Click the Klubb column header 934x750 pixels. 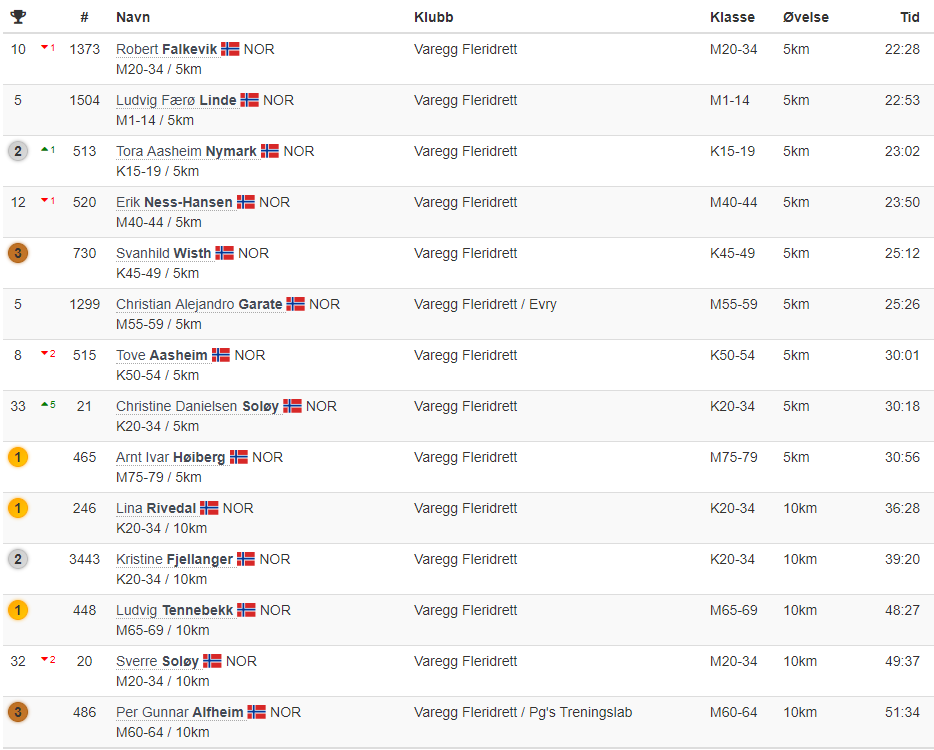click(x=433, y=17)
